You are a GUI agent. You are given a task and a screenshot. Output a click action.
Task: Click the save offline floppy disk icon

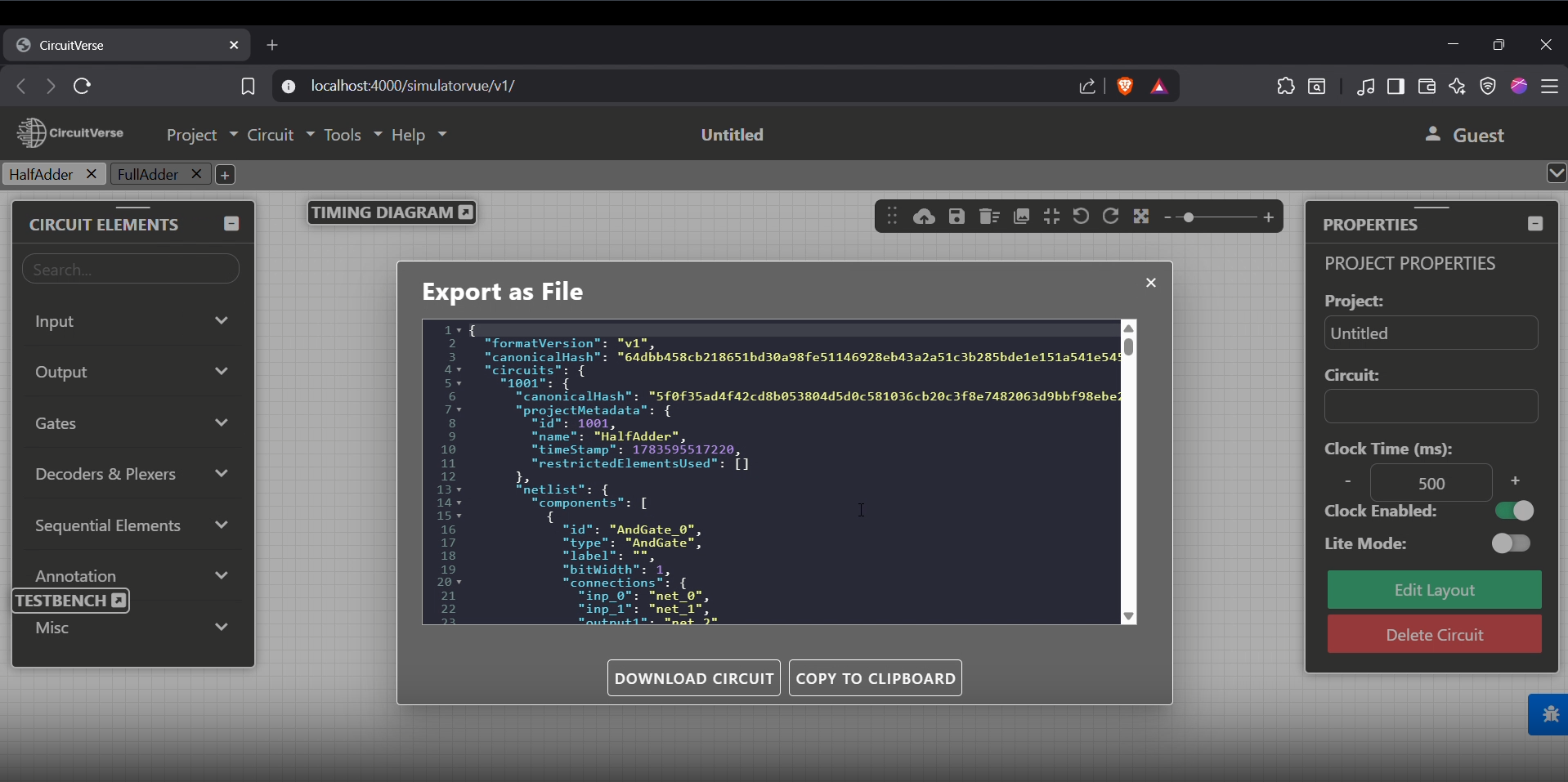click(x=957, y=217)
